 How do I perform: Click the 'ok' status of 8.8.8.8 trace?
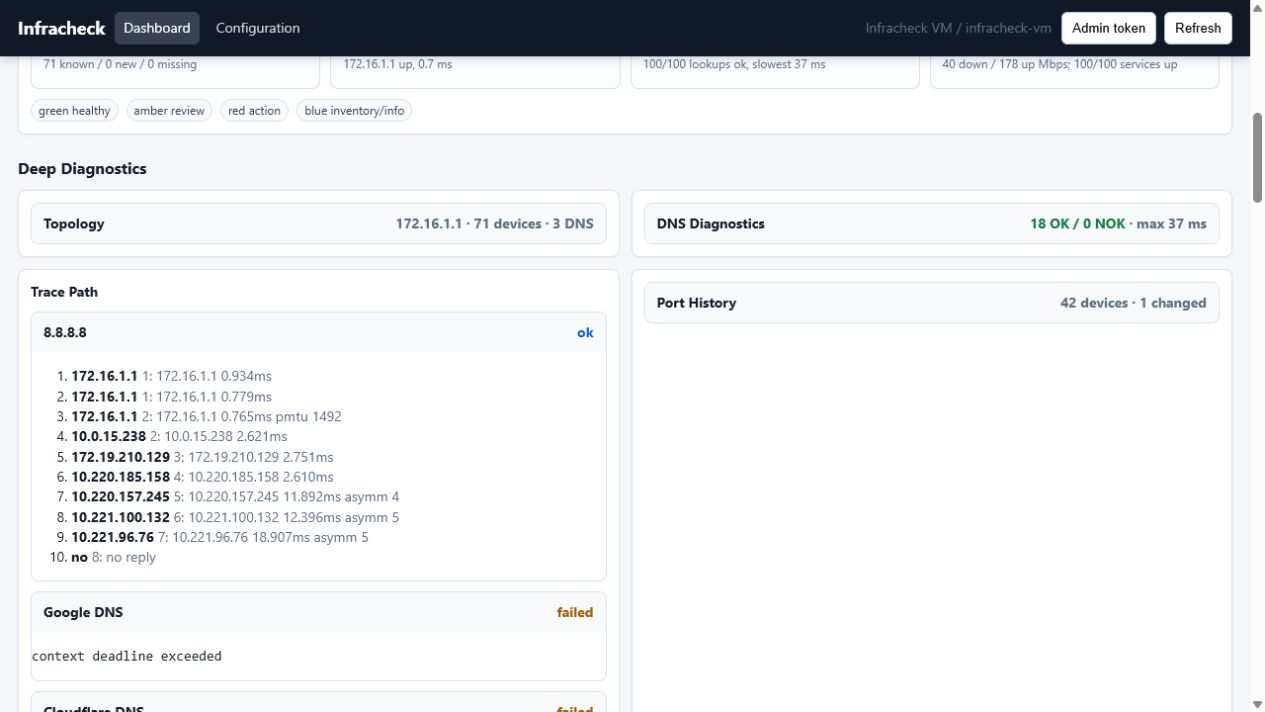tap(585, 332)
